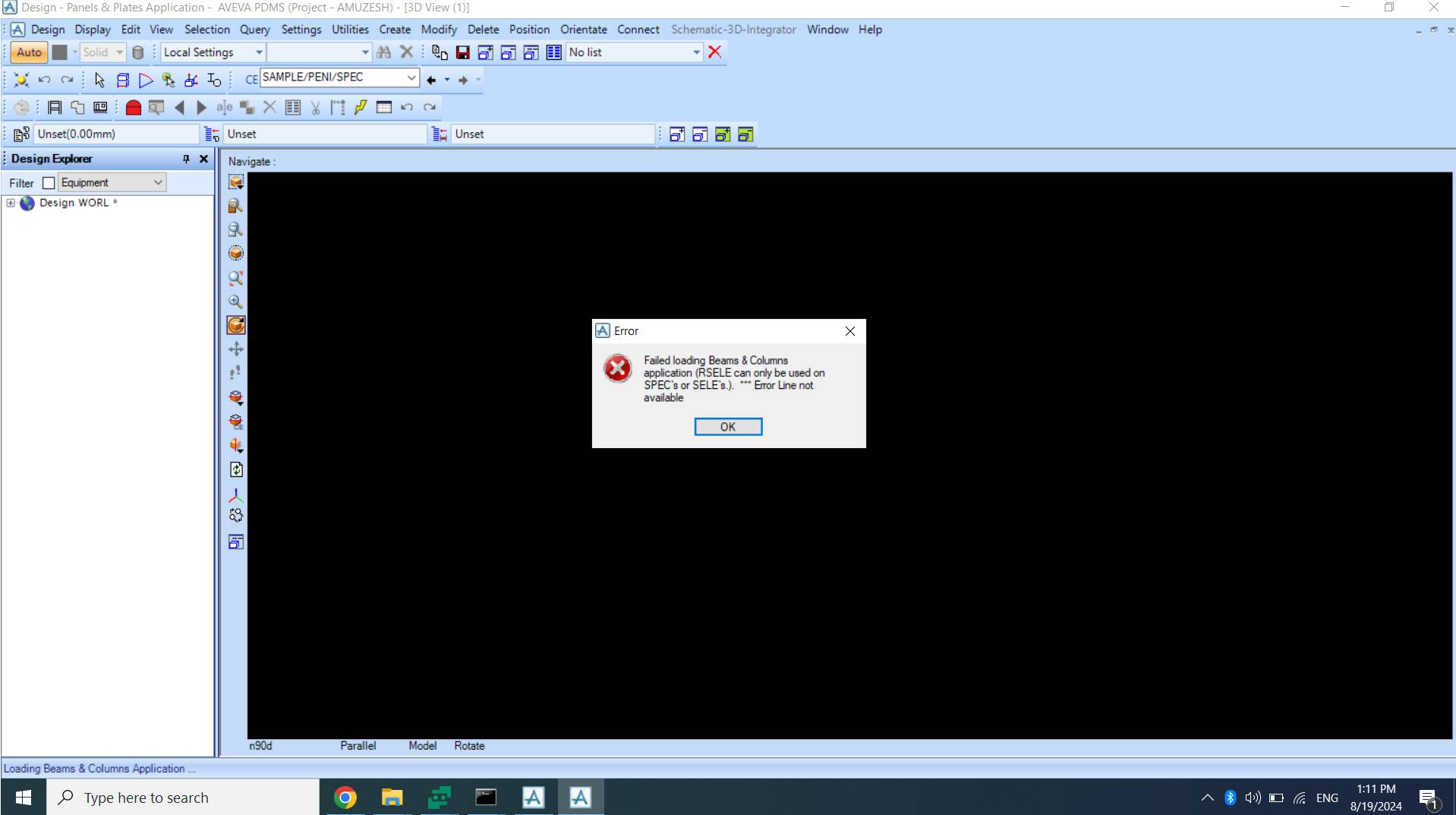
Task: Click the table grid icon after lightning bolt
Action: pos(384,107)
